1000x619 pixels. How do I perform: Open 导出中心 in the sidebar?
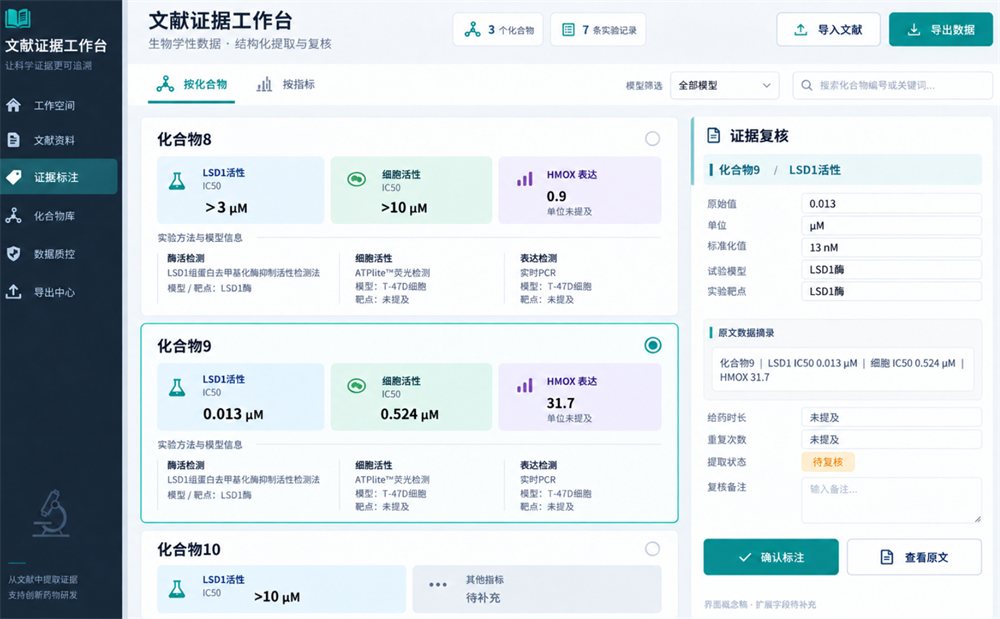[x=59, y=292]
